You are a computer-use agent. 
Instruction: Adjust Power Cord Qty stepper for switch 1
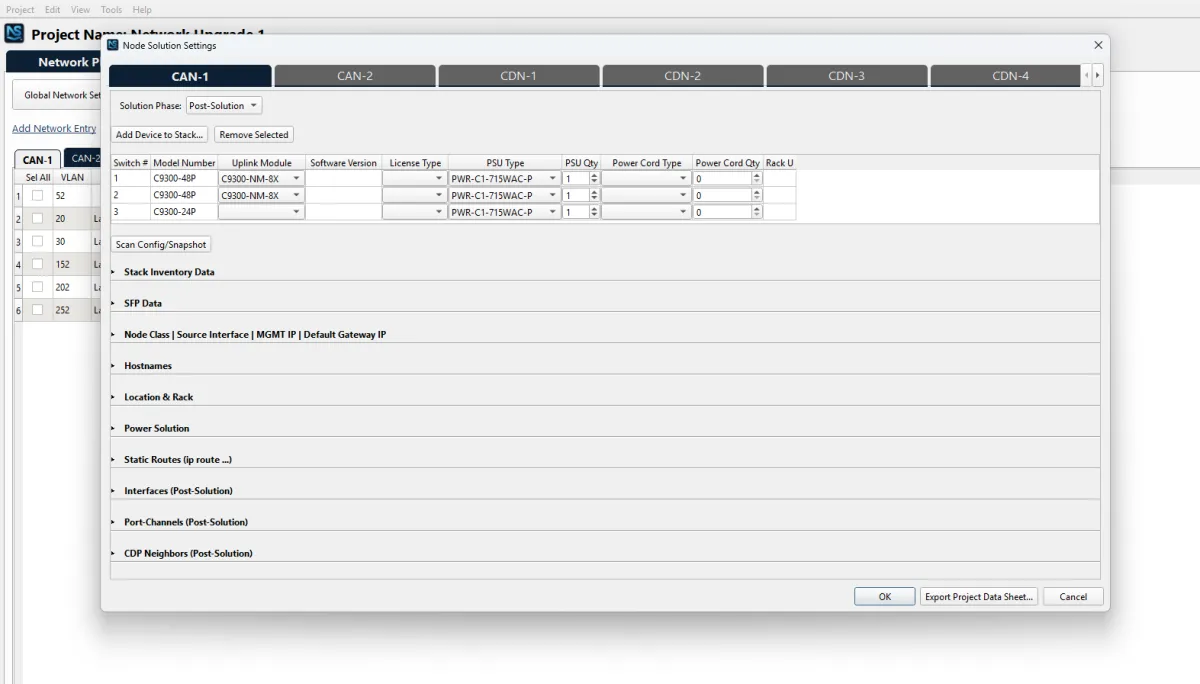(757, 179)
